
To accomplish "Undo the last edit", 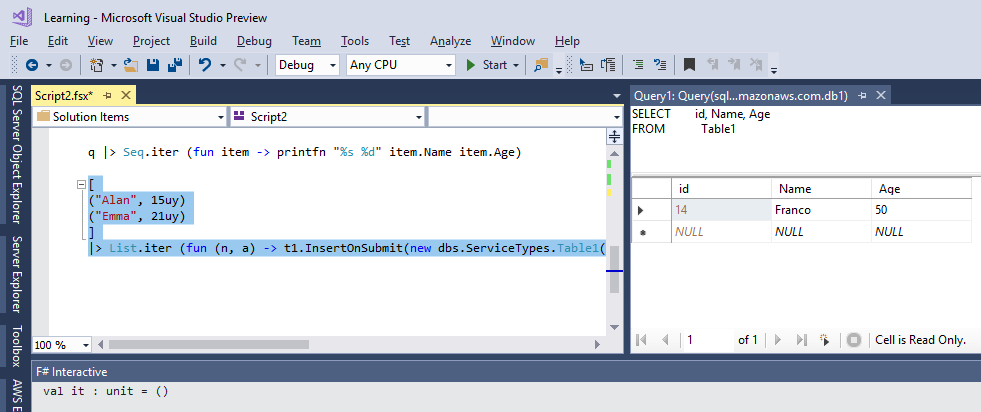I will (205, 65).
